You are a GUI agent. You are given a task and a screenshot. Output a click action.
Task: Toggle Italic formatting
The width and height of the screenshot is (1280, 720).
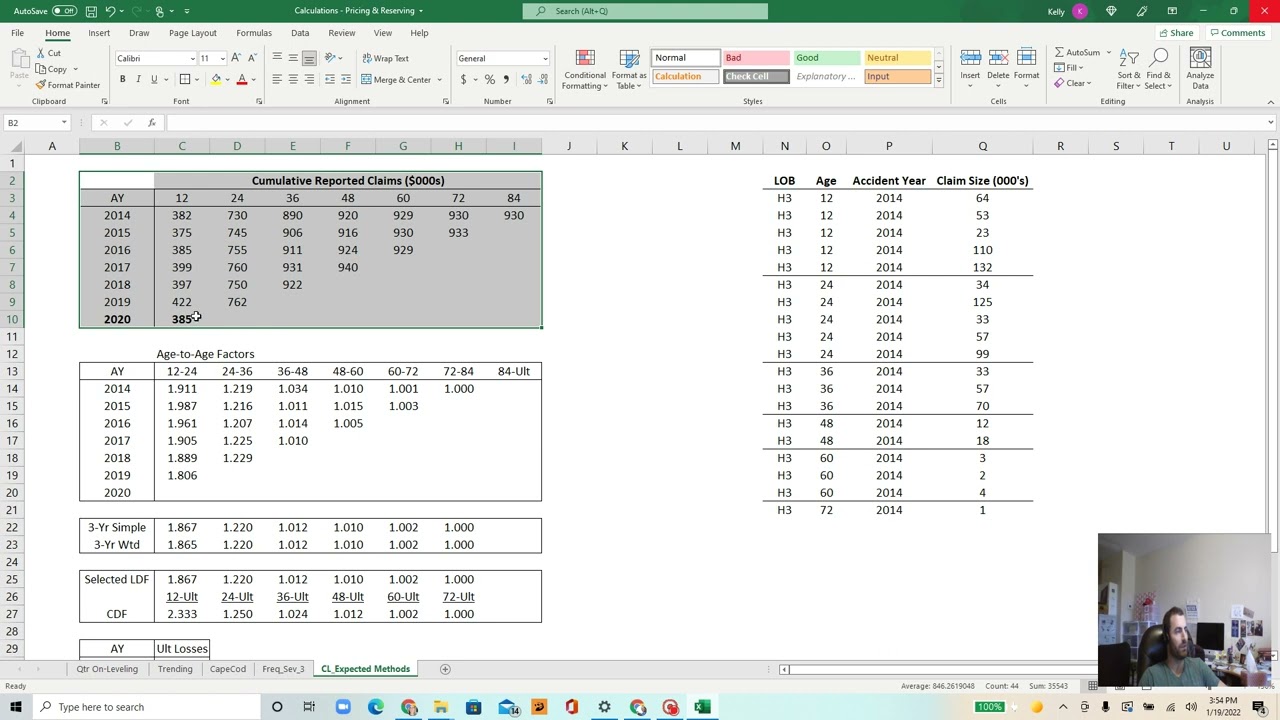tap(138, 80)
